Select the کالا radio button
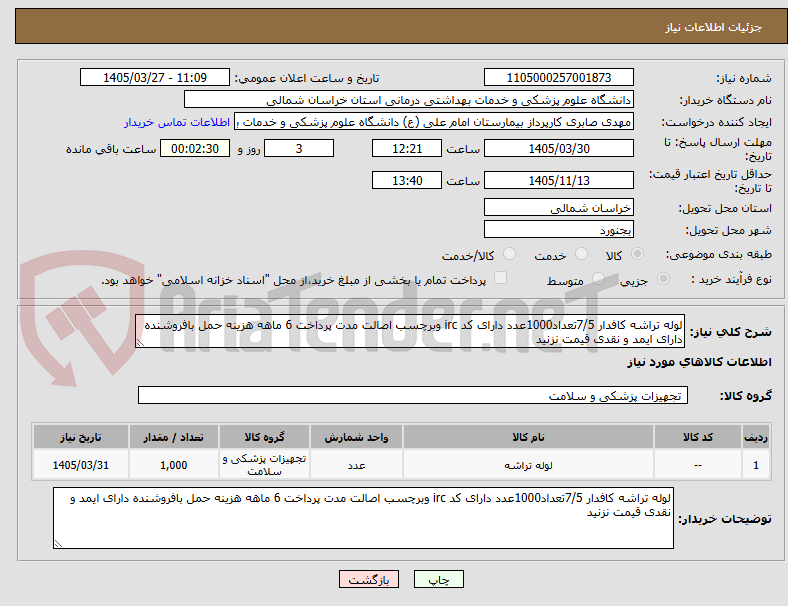Screen dimensions: 788x606 [x=637, y=254]
